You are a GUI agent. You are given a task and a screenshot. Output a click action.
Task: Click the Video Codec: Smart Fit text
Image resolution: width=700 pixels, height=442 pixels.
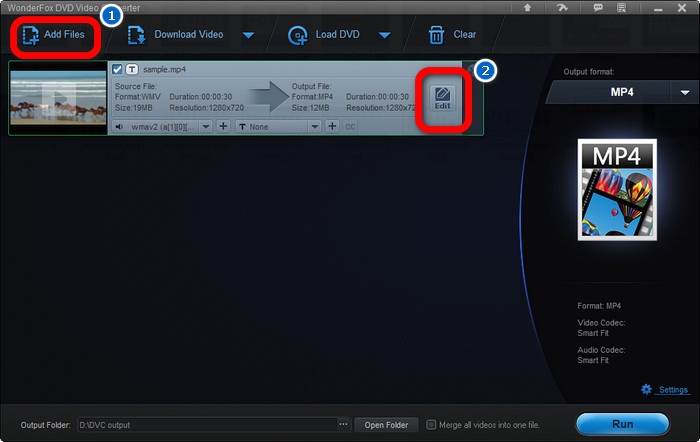click(601, 328)
